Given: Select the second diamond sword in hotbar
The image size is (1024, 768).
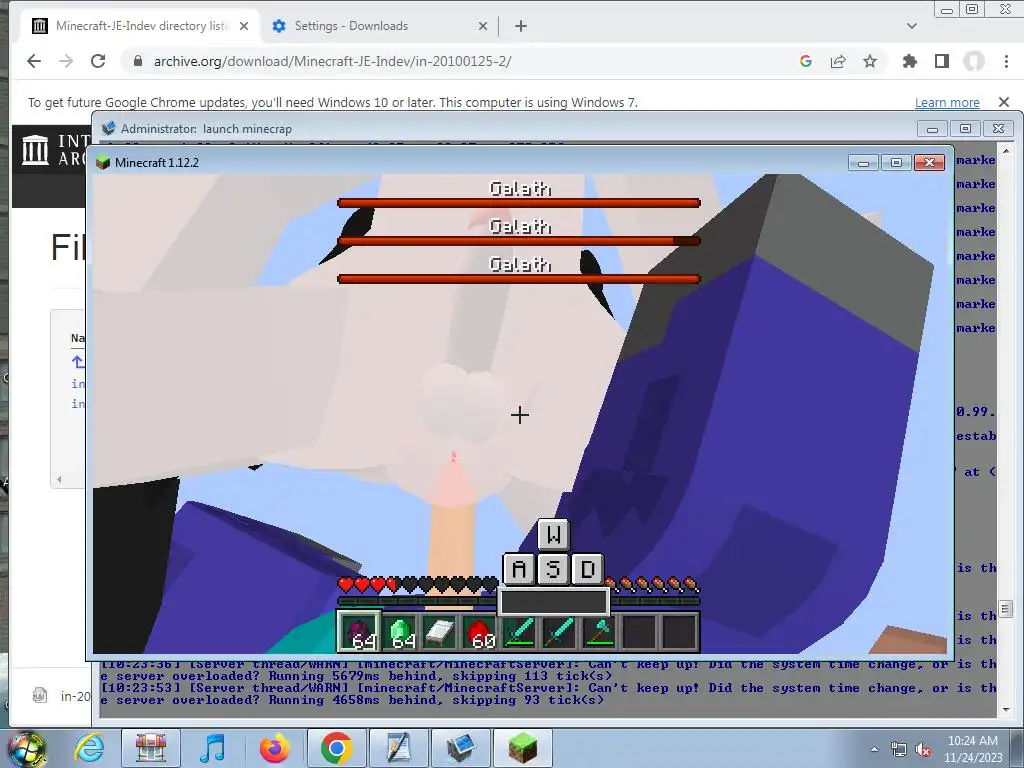Looking at the screenshot, I should [560, 632].
